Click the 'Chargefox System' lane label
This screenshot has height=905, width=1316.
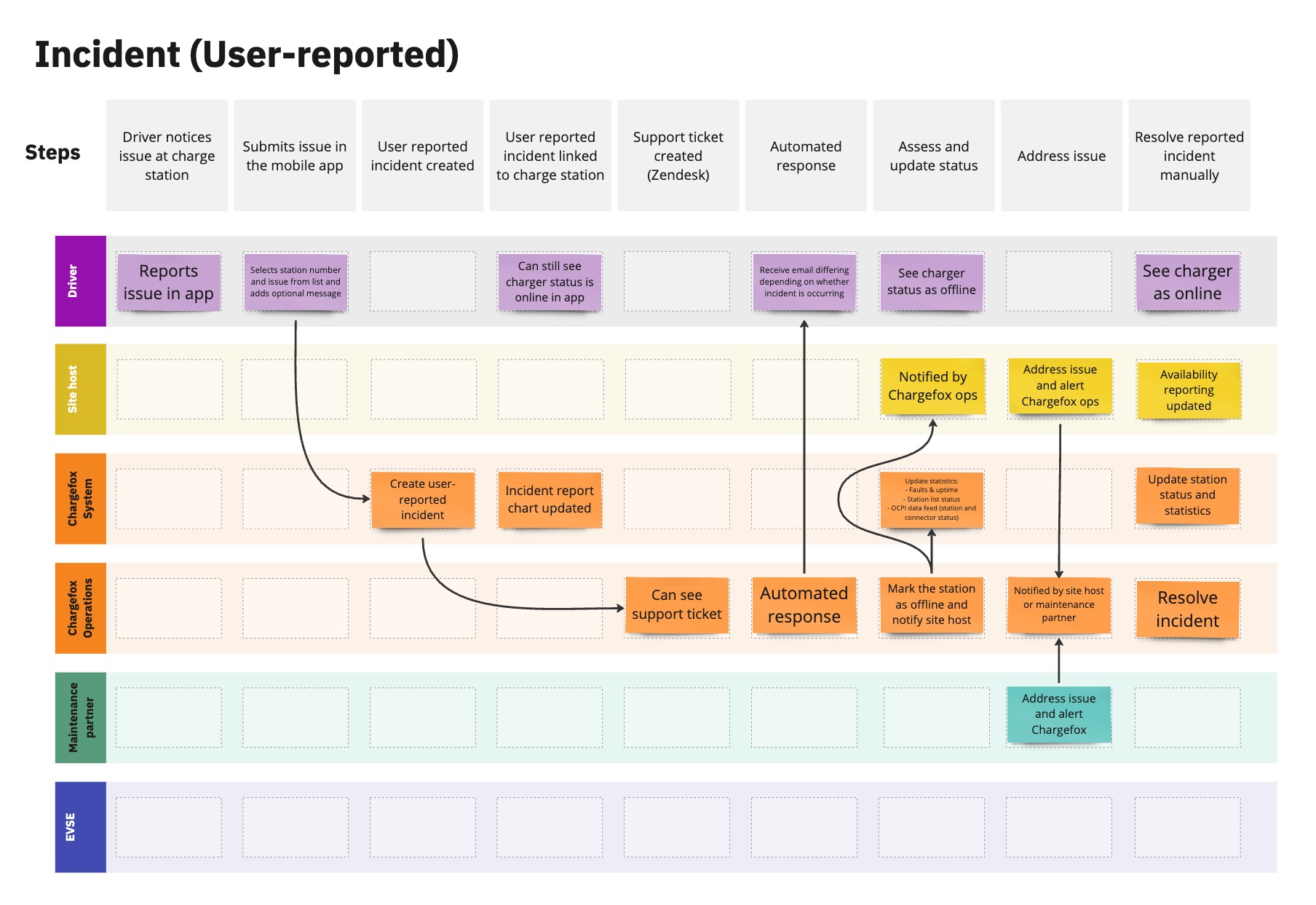click(x=81, y=499)
